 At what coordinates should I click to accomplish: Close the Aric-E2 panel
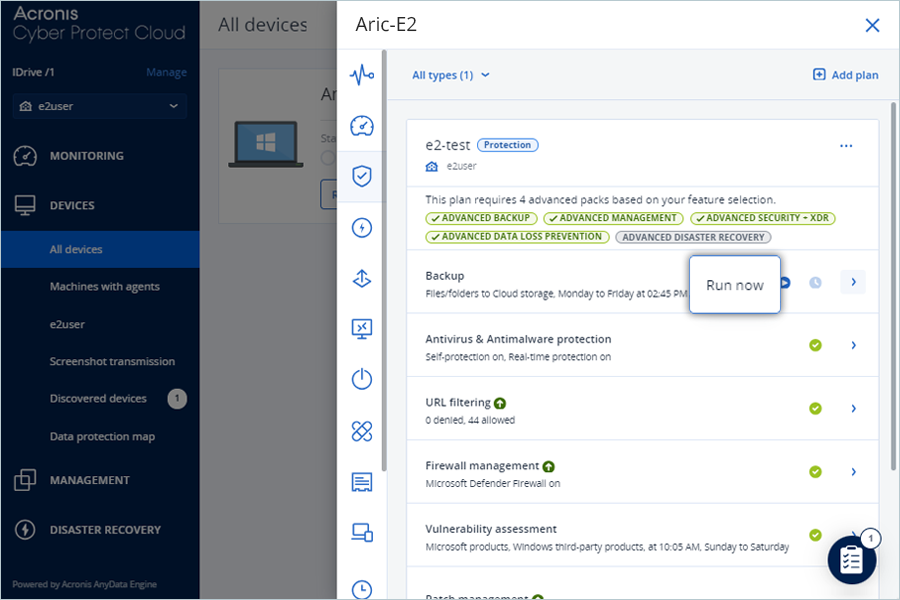pos(872,25)
